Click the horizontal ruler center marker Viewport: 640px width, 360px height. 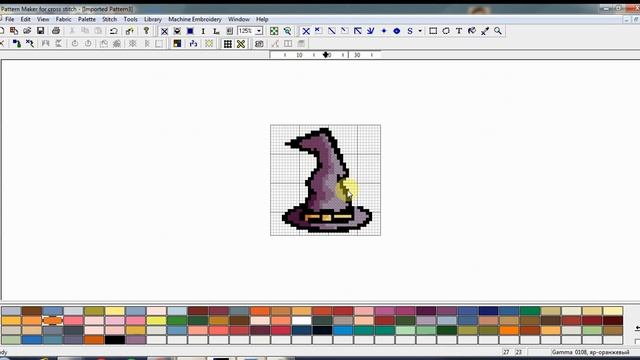coord(326,55)
